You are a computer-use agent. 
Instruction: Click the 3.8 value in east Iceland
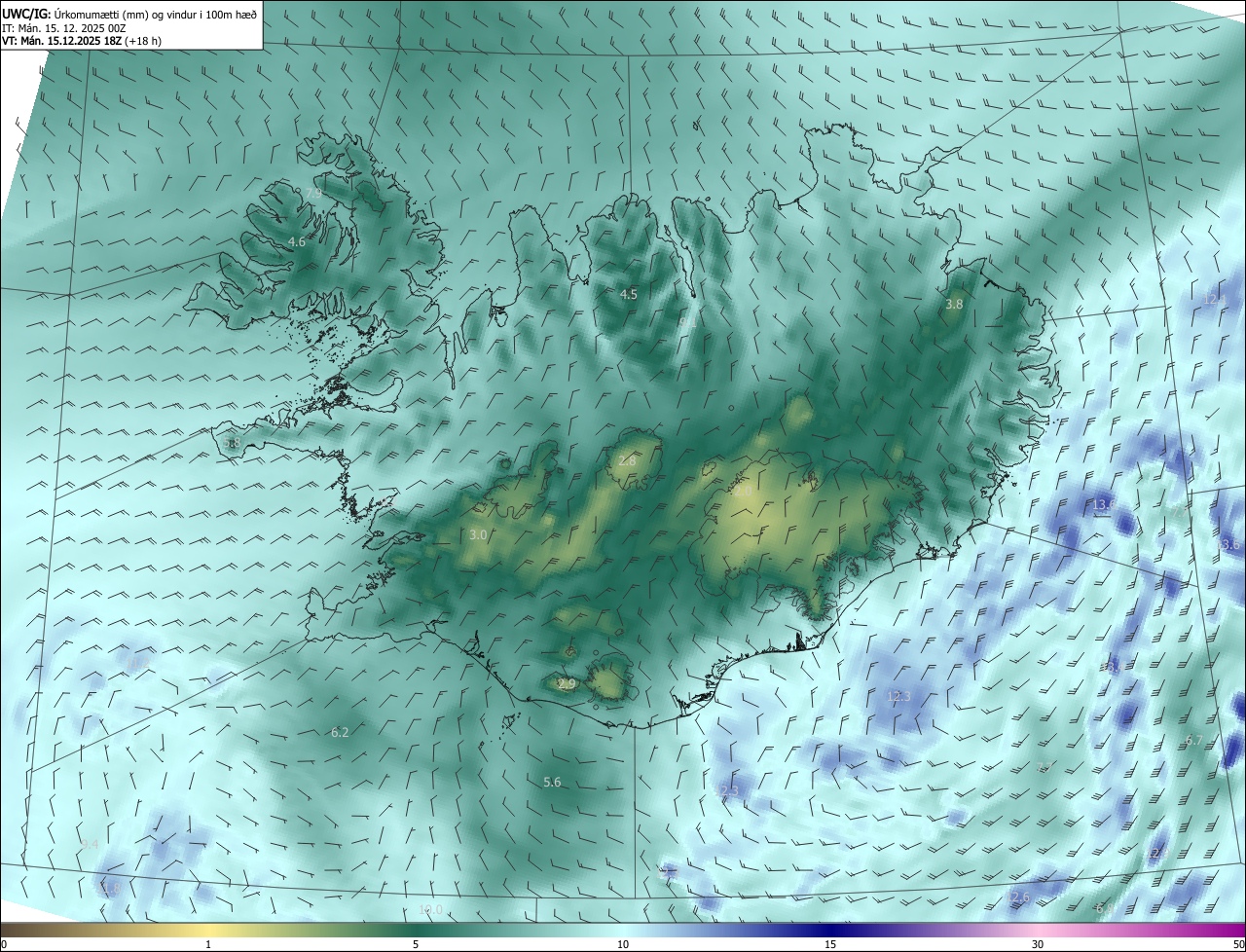pos(954,304)
